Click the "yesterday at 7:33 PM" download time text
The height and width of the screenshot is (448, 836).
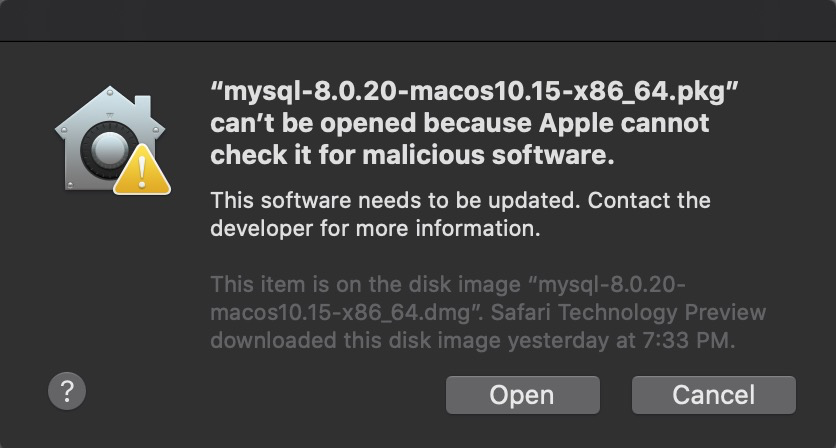pos(621,341)
